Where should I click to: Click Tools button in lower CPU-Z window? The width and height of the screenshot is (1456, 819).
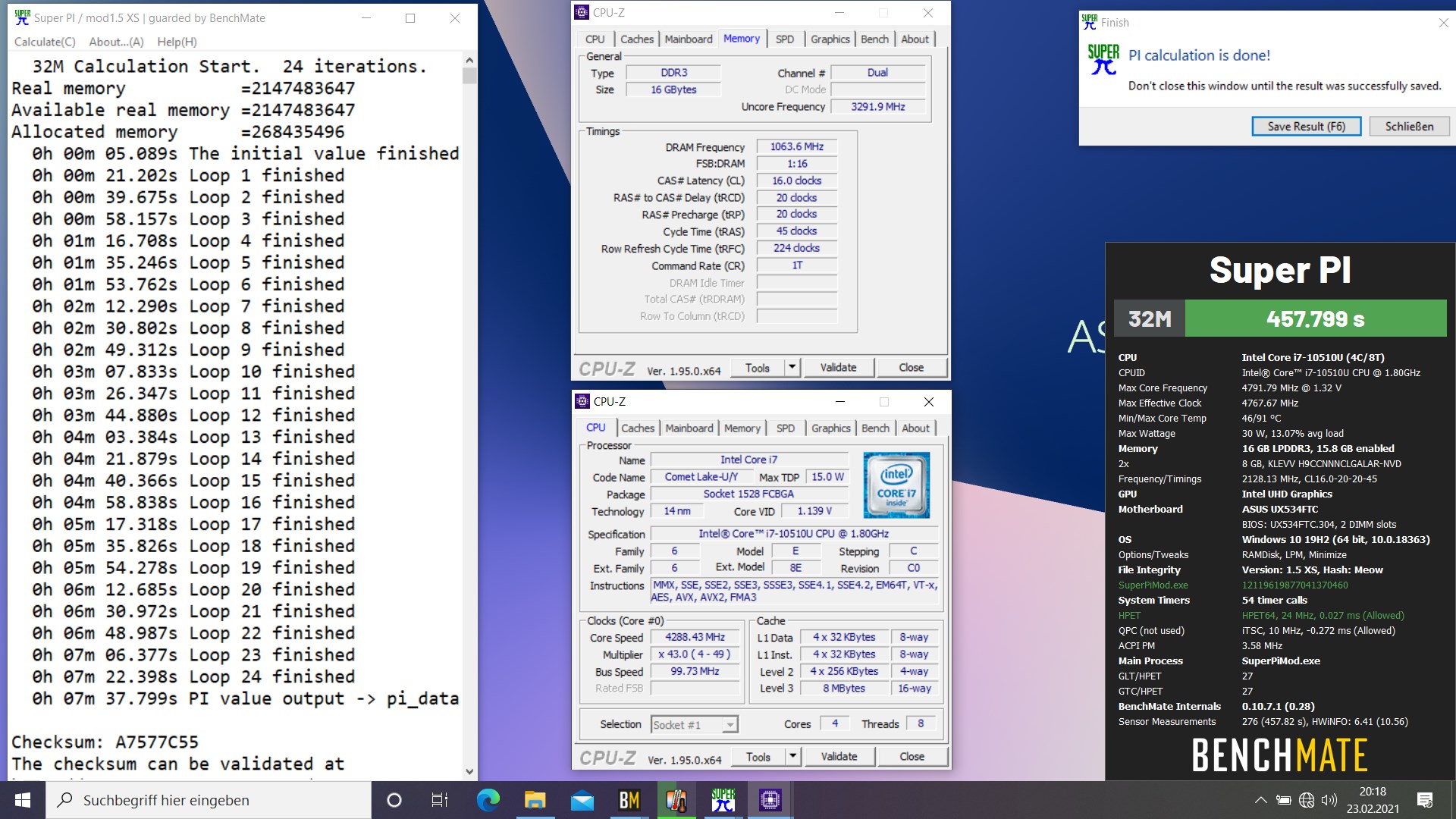(x=758, y=757)
